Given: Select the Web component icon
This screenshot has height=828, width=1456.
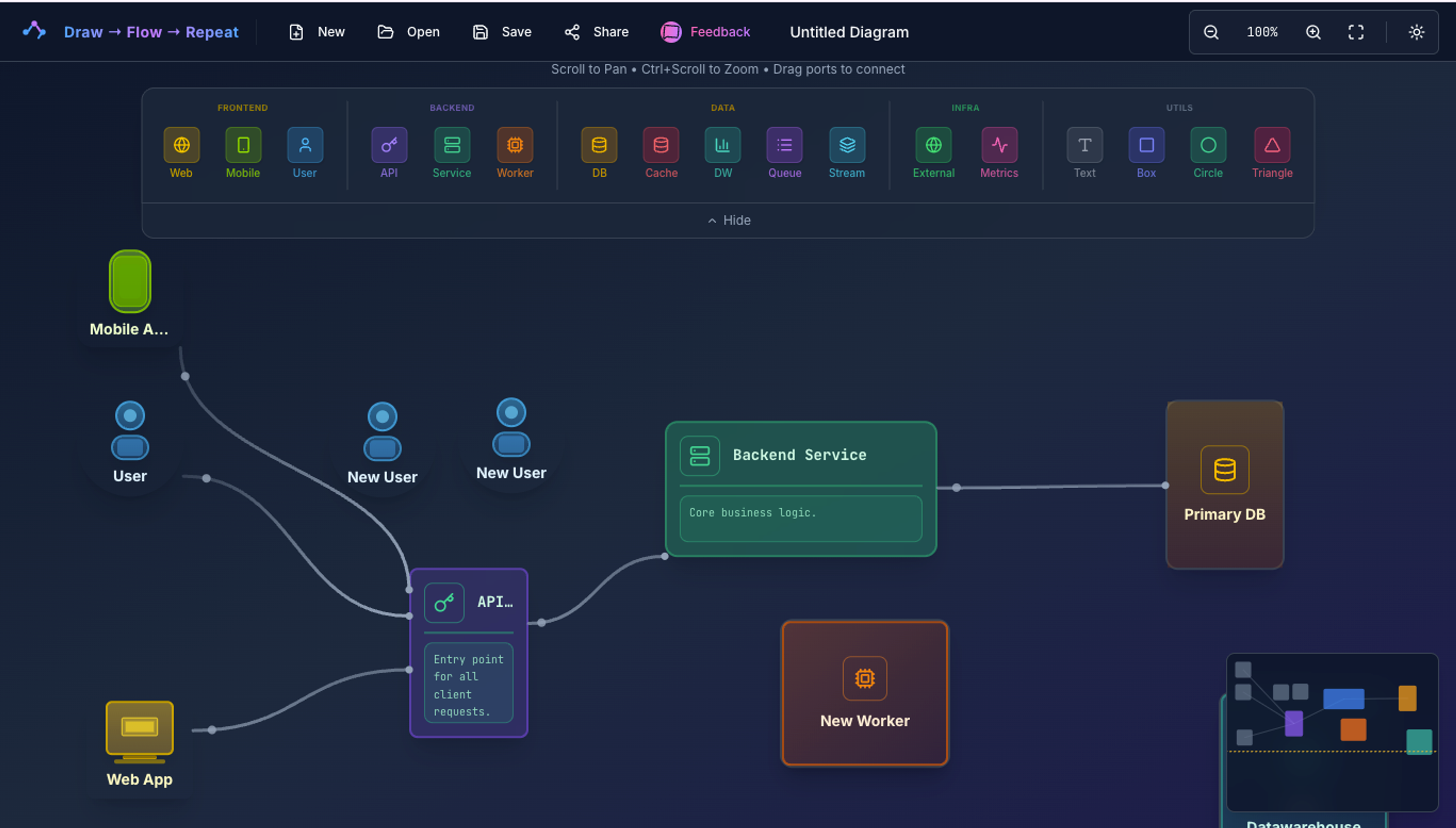Looking at the screenshot, I should click(x=181, y=145).
